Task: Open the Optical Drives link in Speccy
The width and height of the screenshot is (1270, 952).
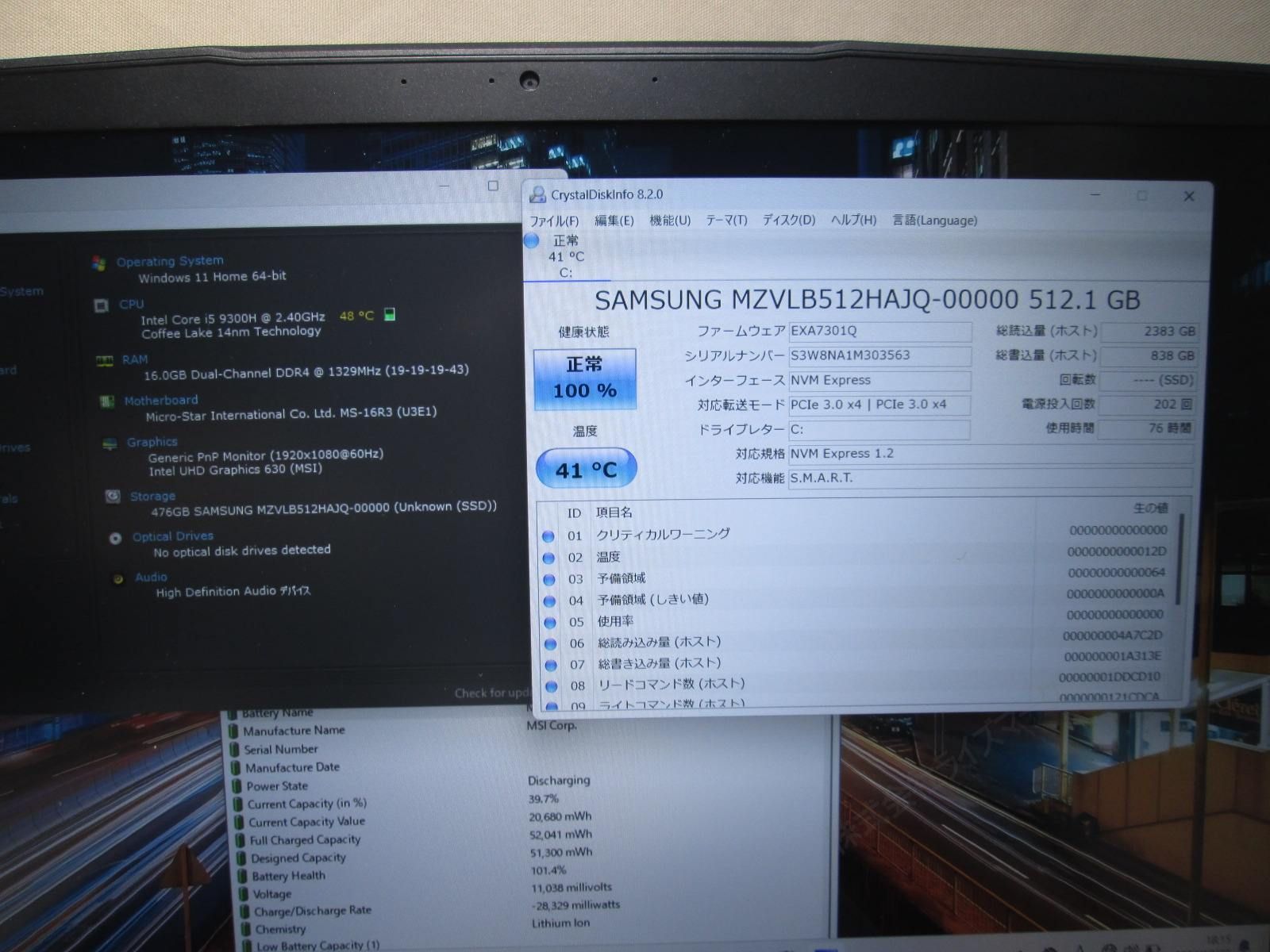Action: 173,536
